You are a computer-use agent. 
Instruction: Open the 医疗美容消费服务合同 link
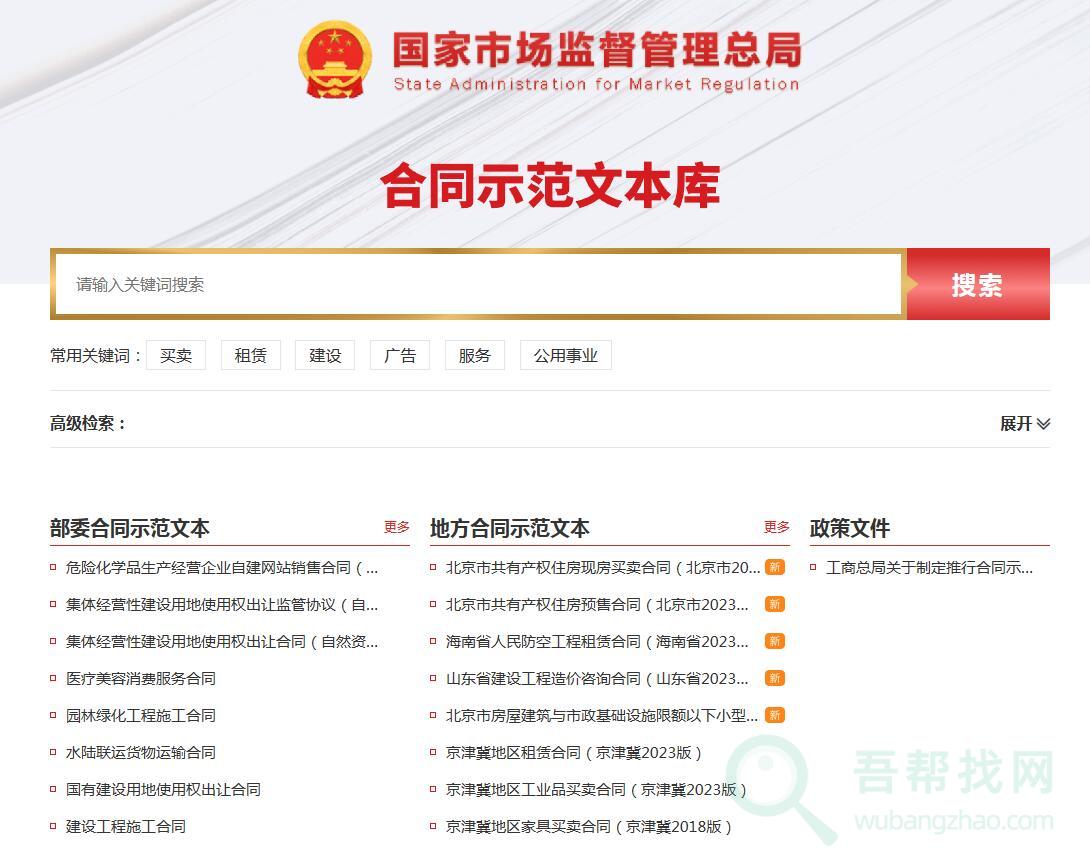[141, 678]
